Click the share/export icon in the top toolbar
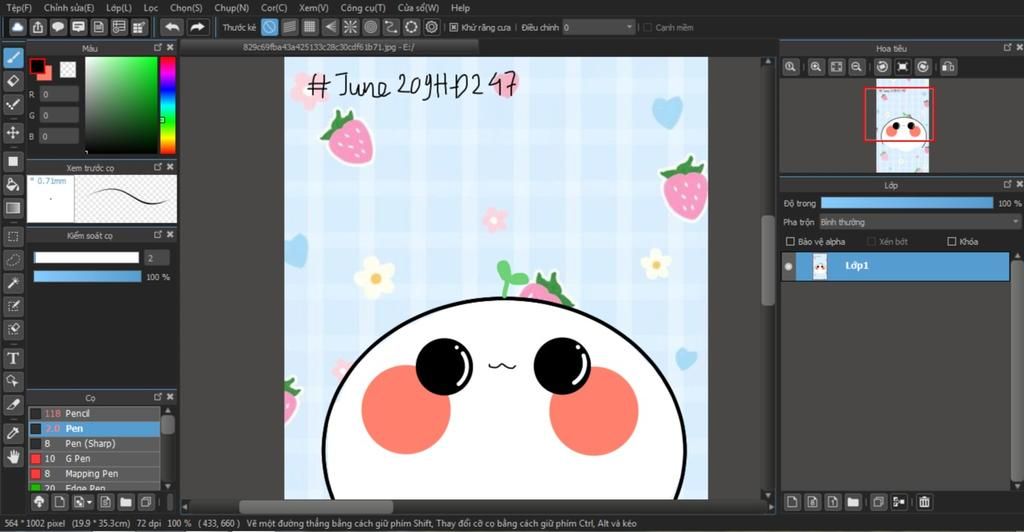The height and width of the screenshot is (532, 1024). tap(38, 27)
